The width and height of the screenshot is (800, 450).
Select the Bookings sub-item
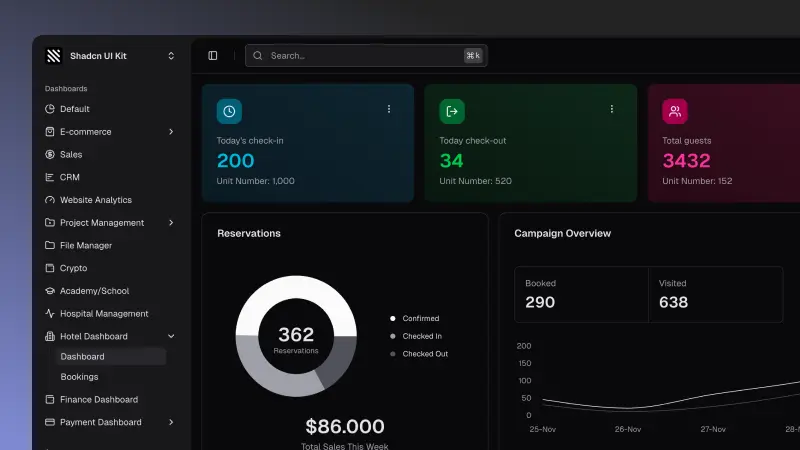point(79,377)
